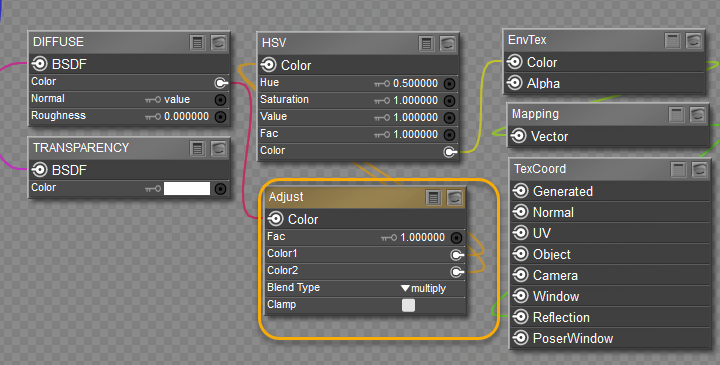This screenshot has height=365, width=720.
Task: Edit the HSV Value field 1.000000
Action: tap(416, 118)
